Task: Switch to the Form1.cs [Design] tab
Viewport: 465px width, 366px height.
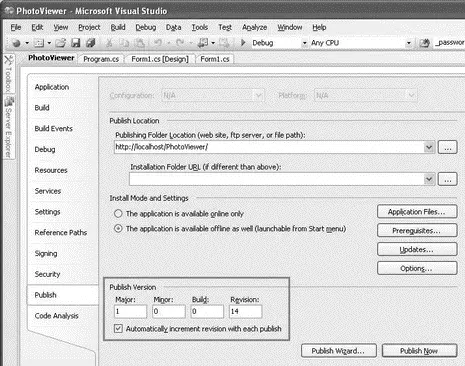Action: (160, 59)
